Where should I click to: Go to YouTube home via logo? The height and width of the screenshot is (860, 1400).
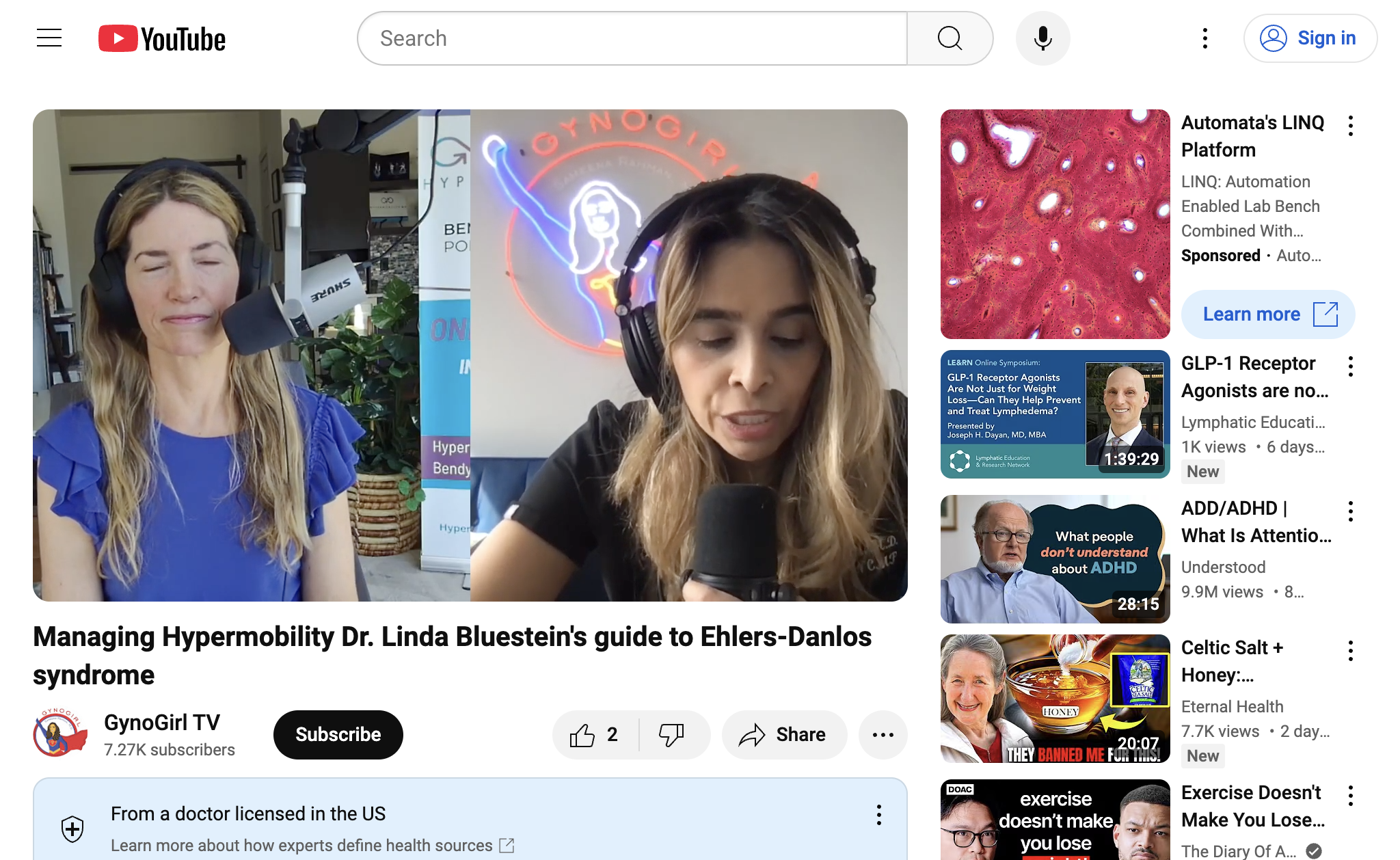pyautogui.click(x=162, y=39)
